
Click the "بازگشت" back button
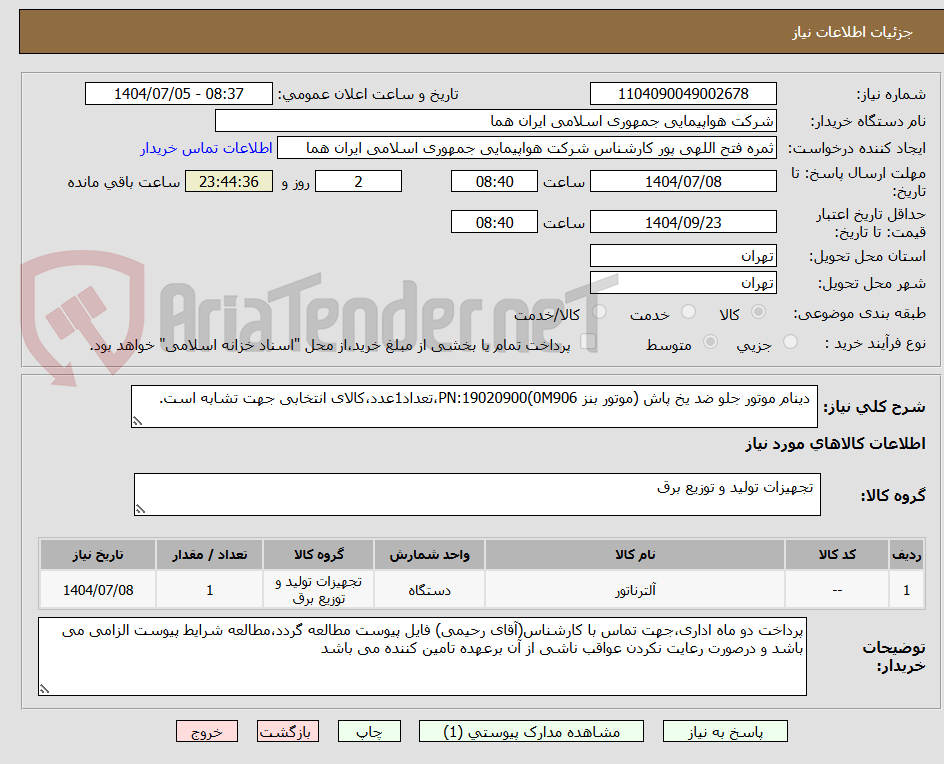pyautogui.click(x=287, y=731)
